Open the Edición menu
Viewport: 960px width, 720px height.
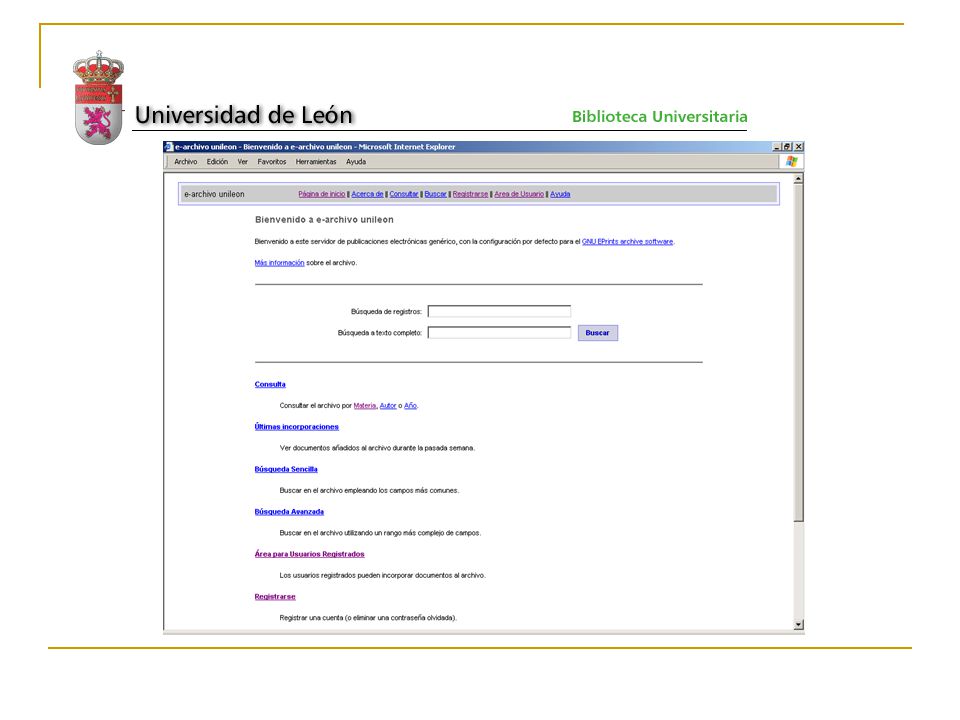pos(217,162)
